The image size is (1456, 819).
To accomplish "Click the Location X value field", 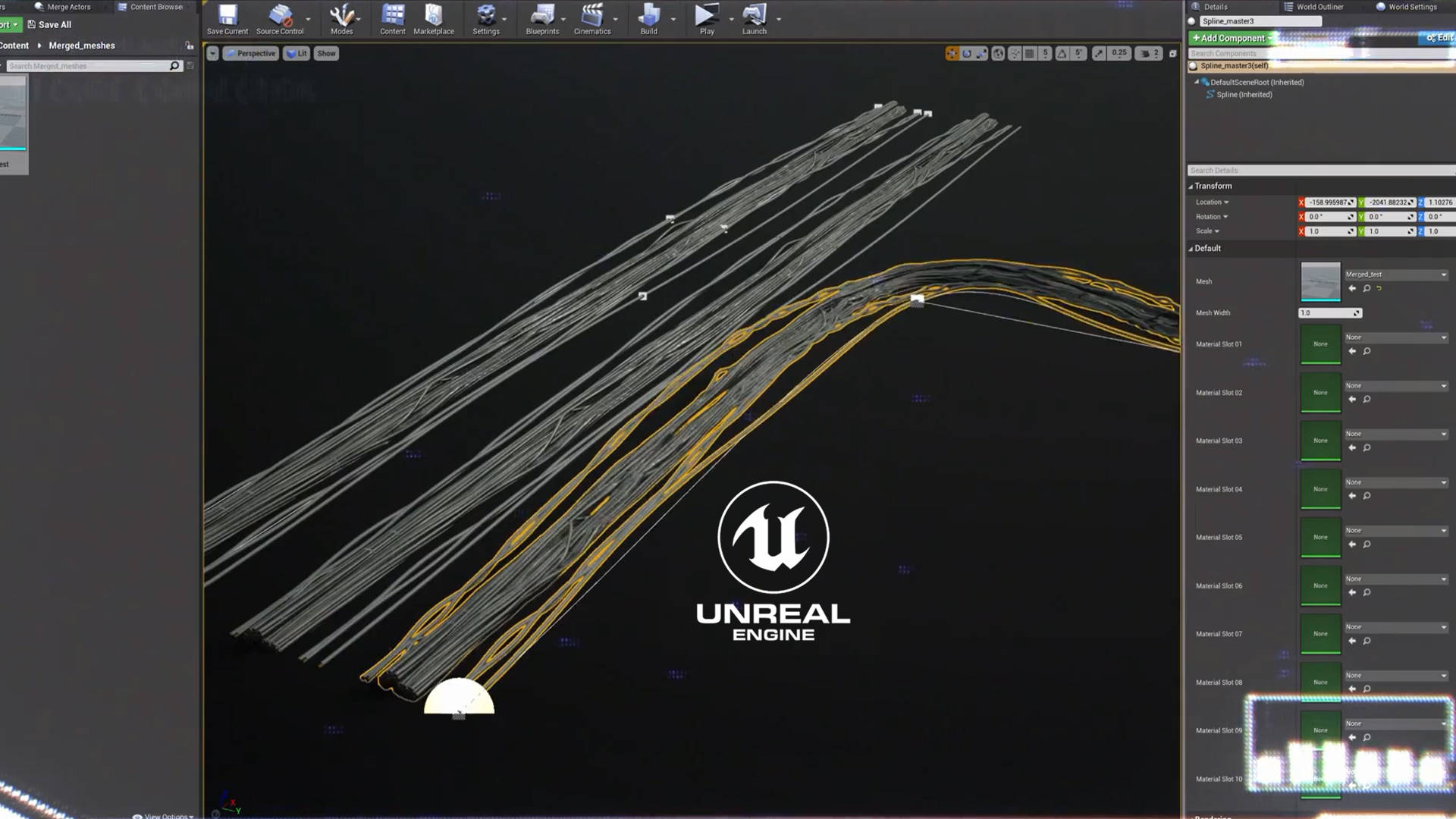I will pyautogui.click(x=1329, y=202).
